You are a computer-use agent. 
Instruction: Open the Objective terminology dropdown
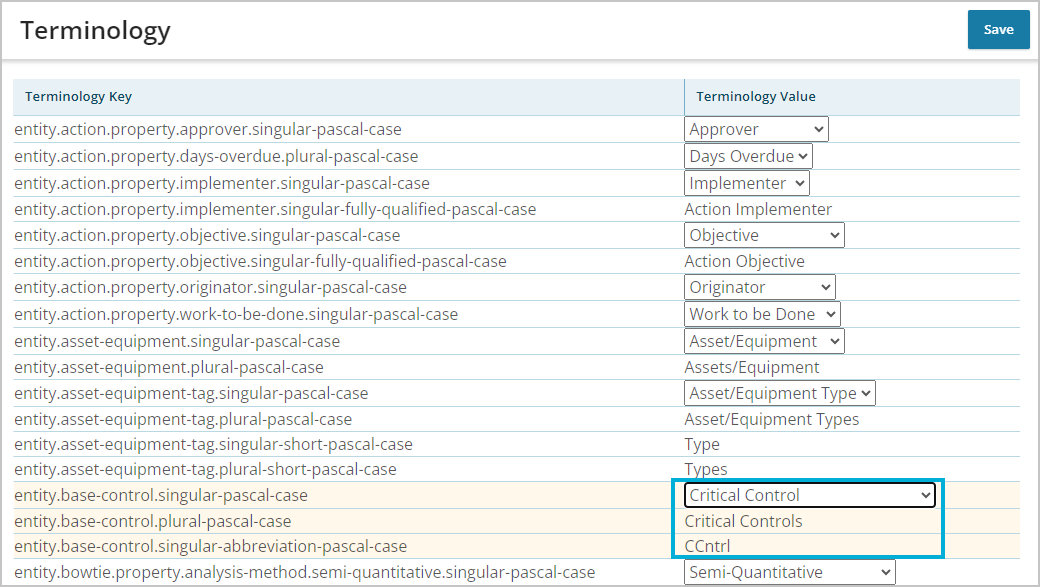764,235
